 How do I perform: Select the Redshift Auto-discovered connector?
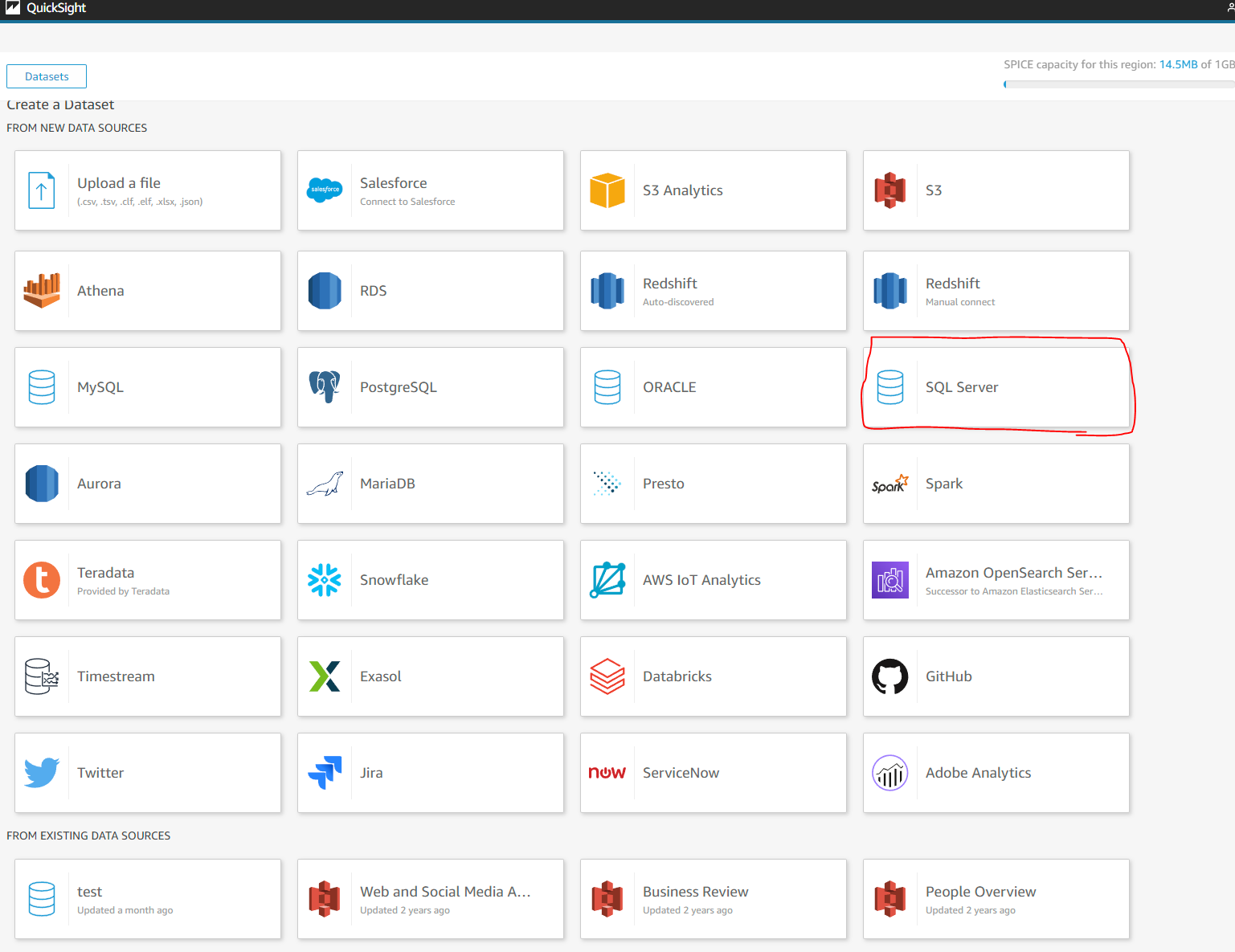tap(713, 291)
